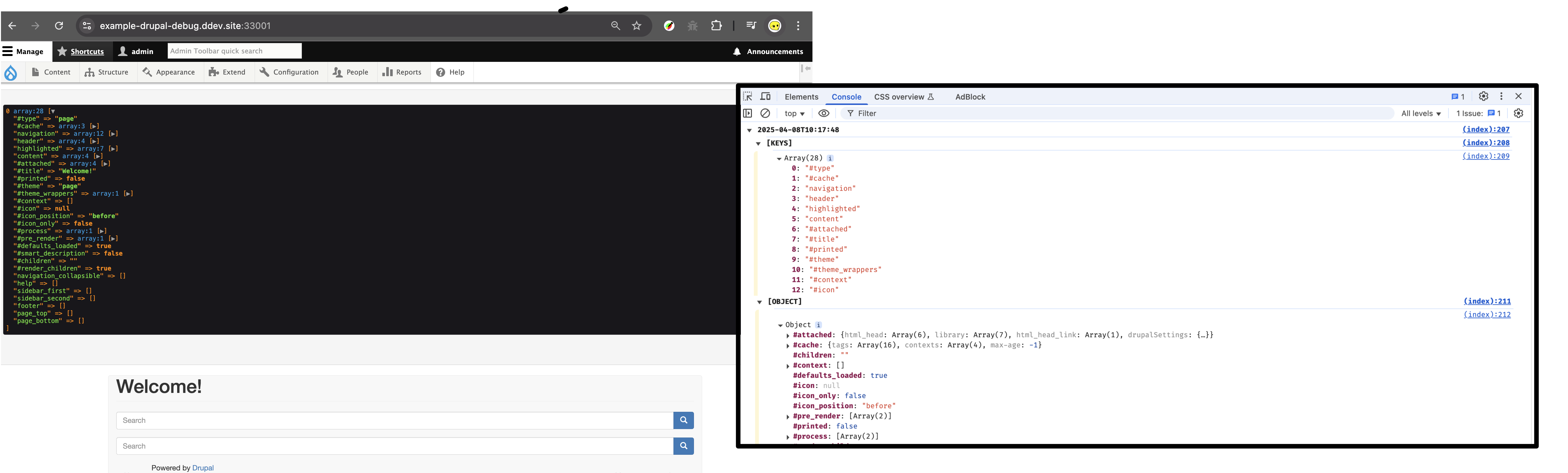Open the colorful circle browser extension
This screenshot has width=1568, height=473.
[x=669, y=26]
